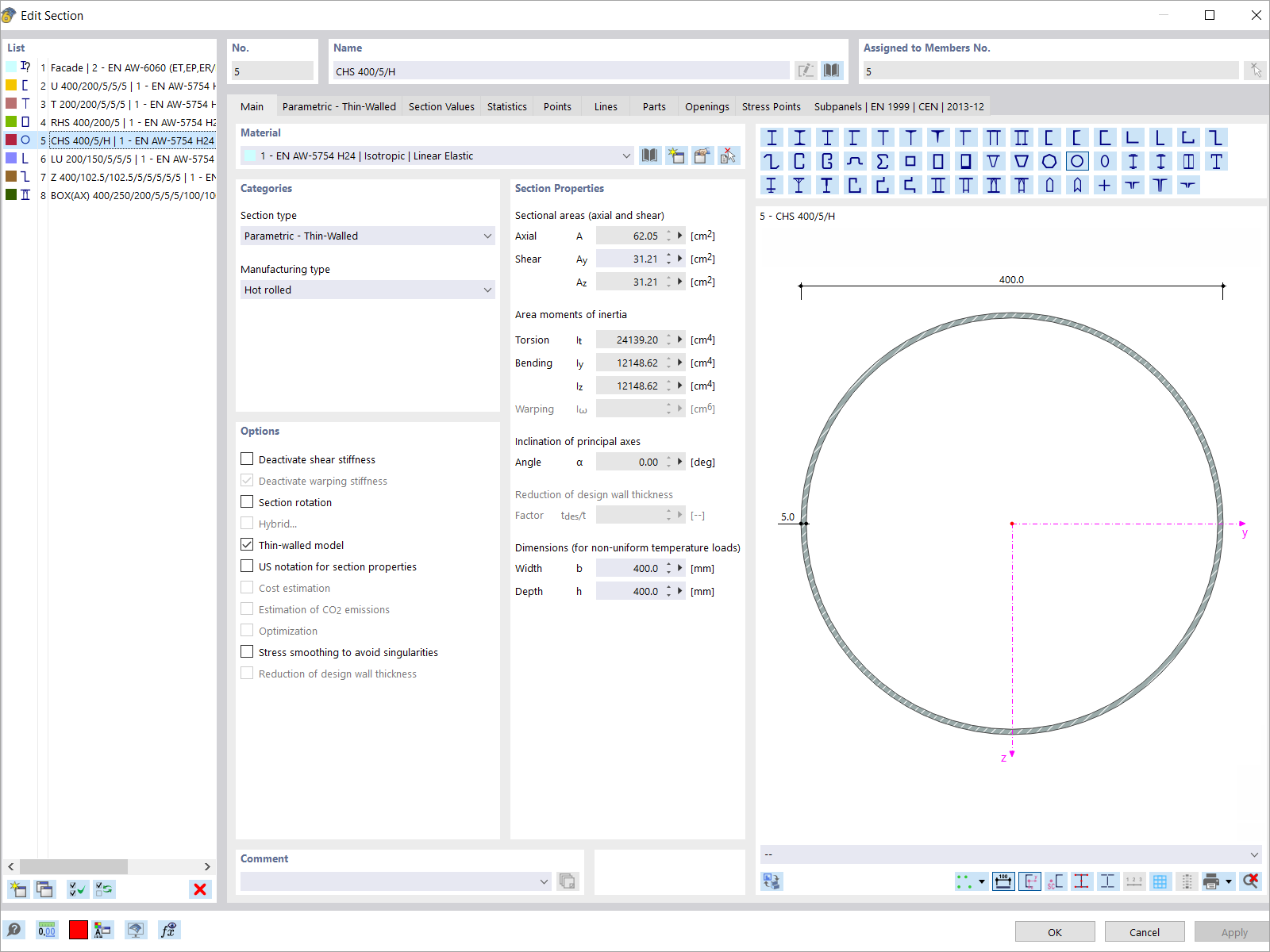Open the material library book icon
The width and height of the screenshot is (1270, 952).
tap(649, 155)
